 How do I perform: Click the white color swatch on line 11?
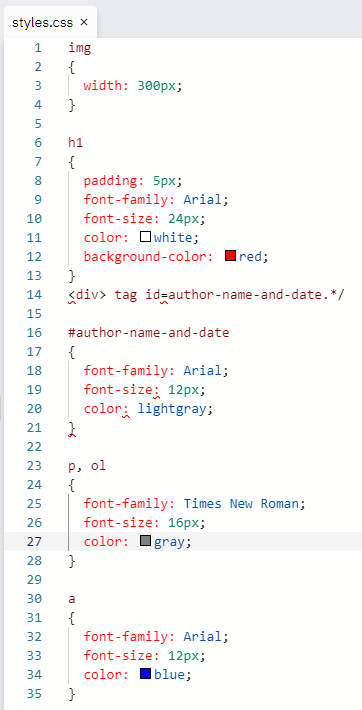point(145,237)
